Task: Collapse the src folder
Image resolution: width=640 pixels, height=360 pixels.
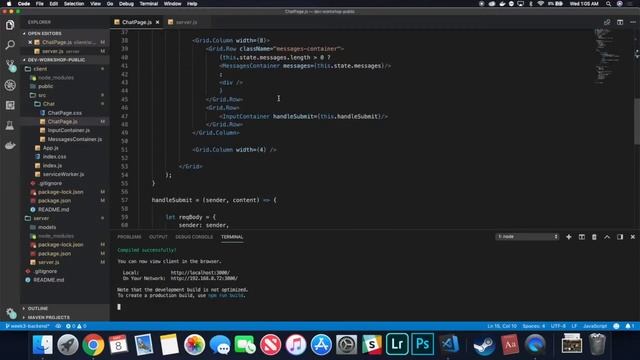Action: (42, 95)
